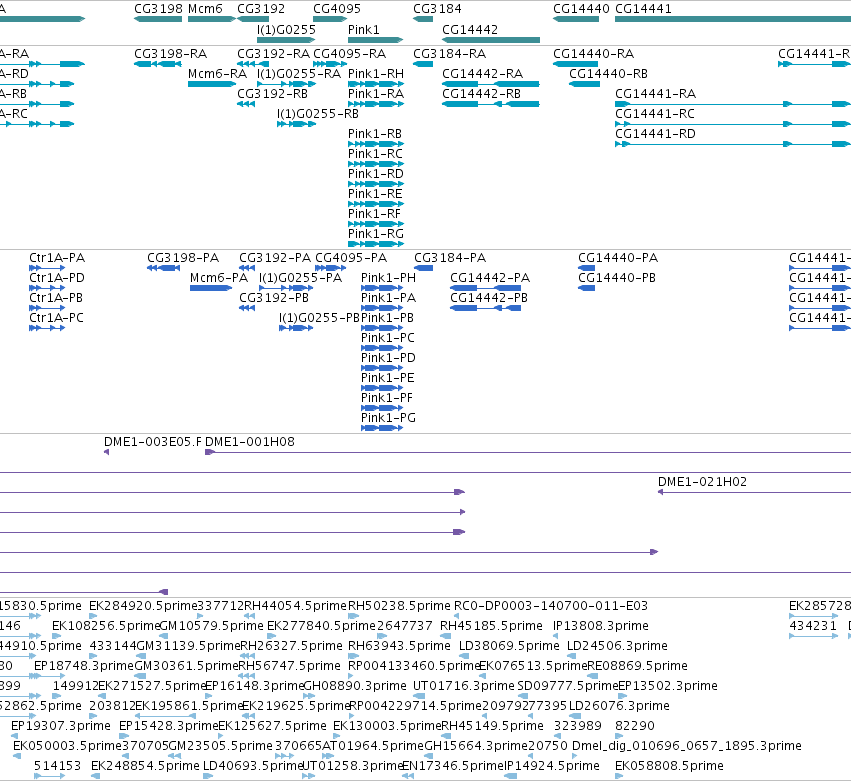Select the CG14440 gene bar
This screenshot has height=781, width=851.
coord(576,20)
